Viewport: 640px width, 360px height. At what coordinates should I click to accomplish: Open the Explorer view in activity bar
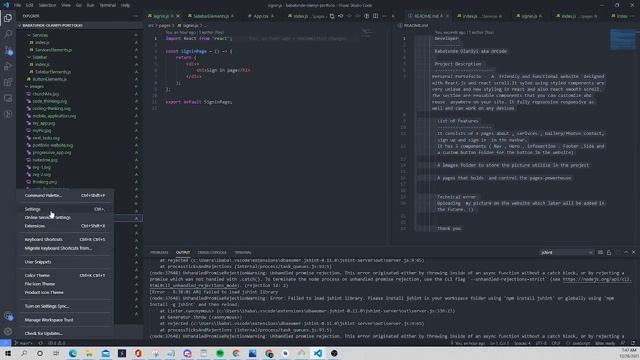coord(8,18)
